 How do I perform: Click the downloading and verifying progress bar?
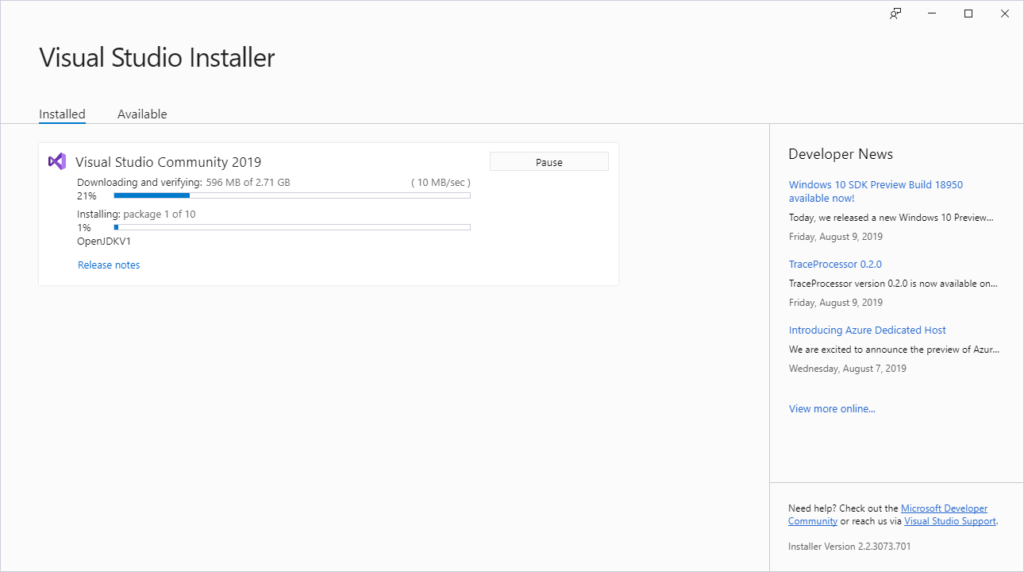click(x=292, y=195)
